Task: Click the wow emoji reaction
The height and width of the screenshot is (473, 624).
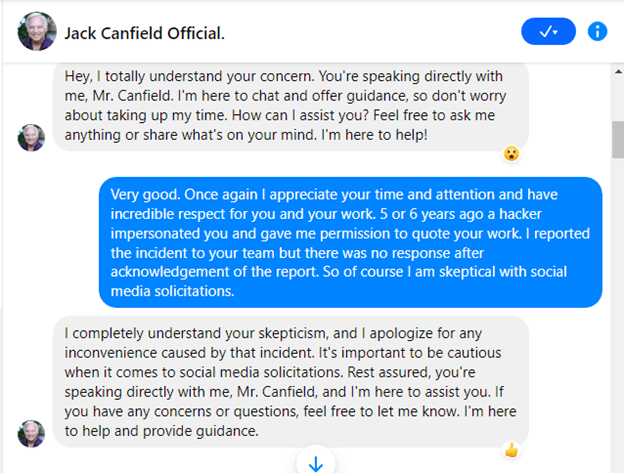Action: coord(511,154)
